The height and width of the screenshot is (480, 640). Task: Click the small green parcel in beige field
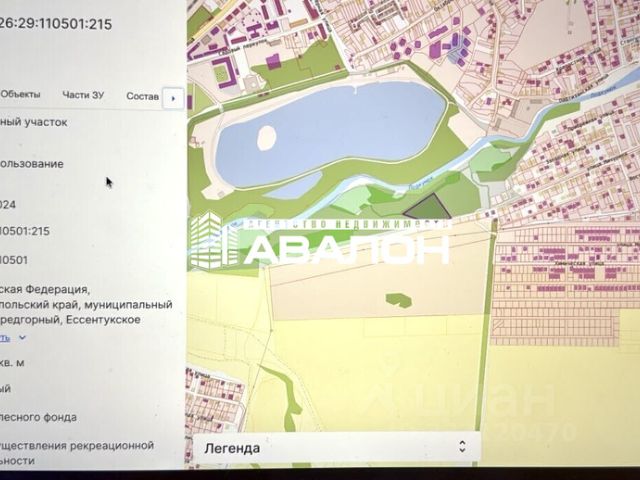tap(398, 300)
